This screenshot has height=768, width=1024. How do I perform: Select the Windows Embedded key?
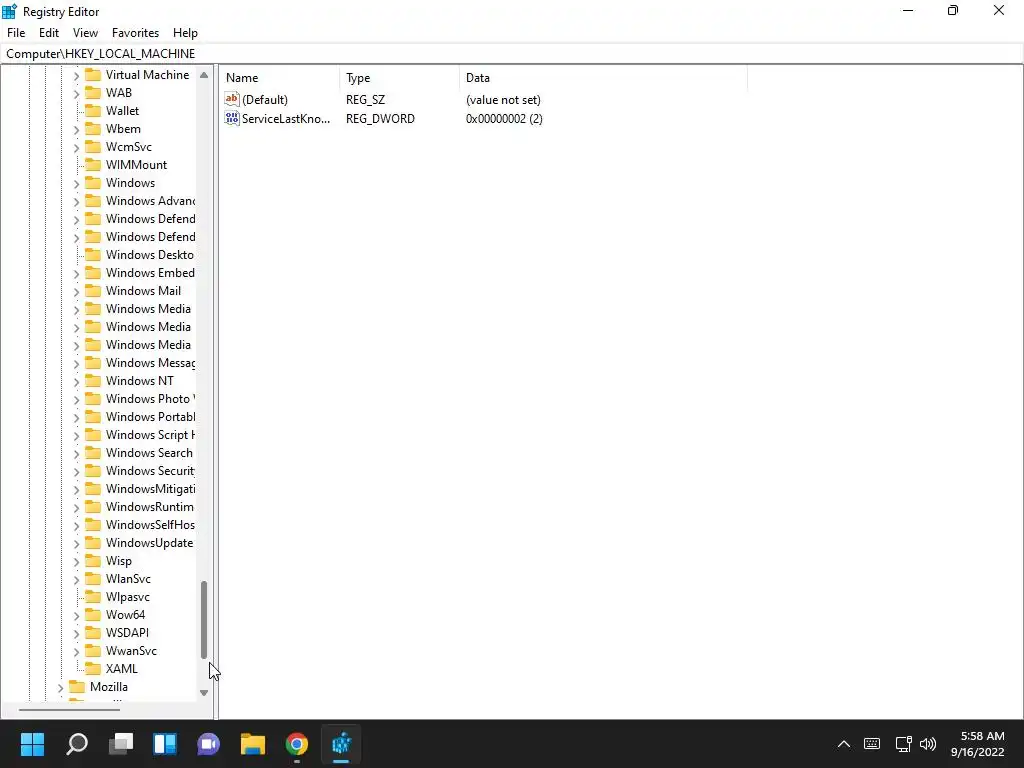click(150, 272)
